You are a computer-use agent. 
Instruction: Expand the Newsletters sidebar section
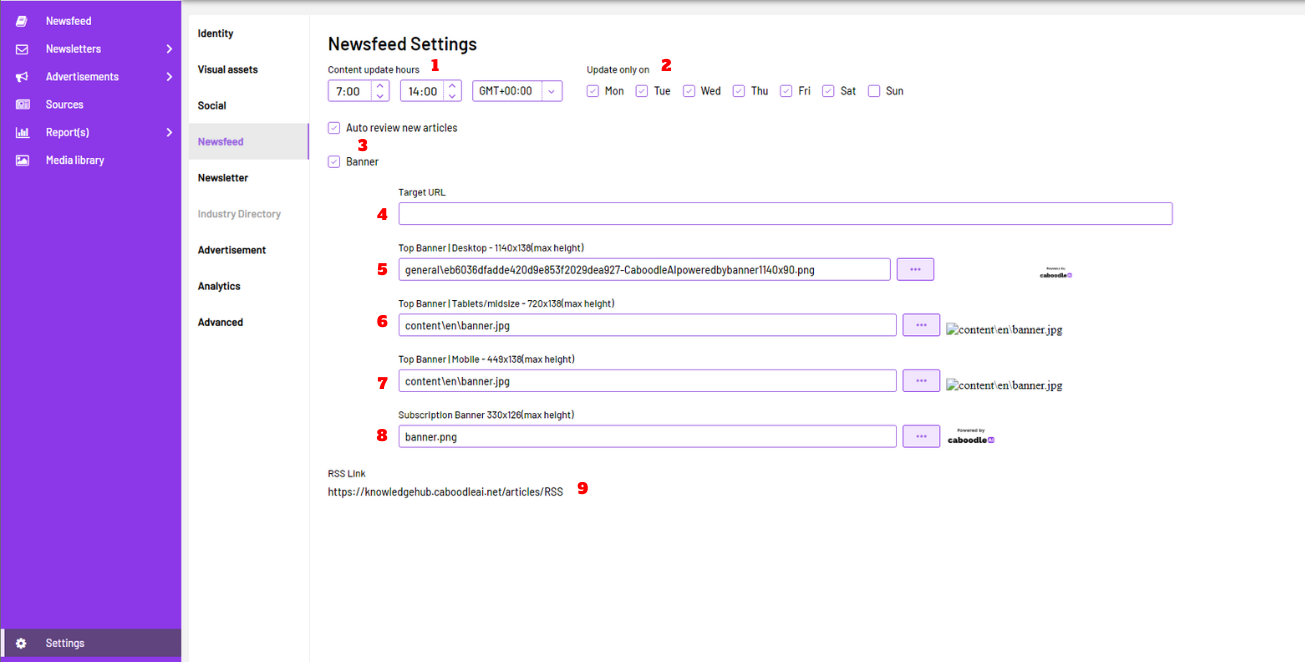[x=169, y=48]
